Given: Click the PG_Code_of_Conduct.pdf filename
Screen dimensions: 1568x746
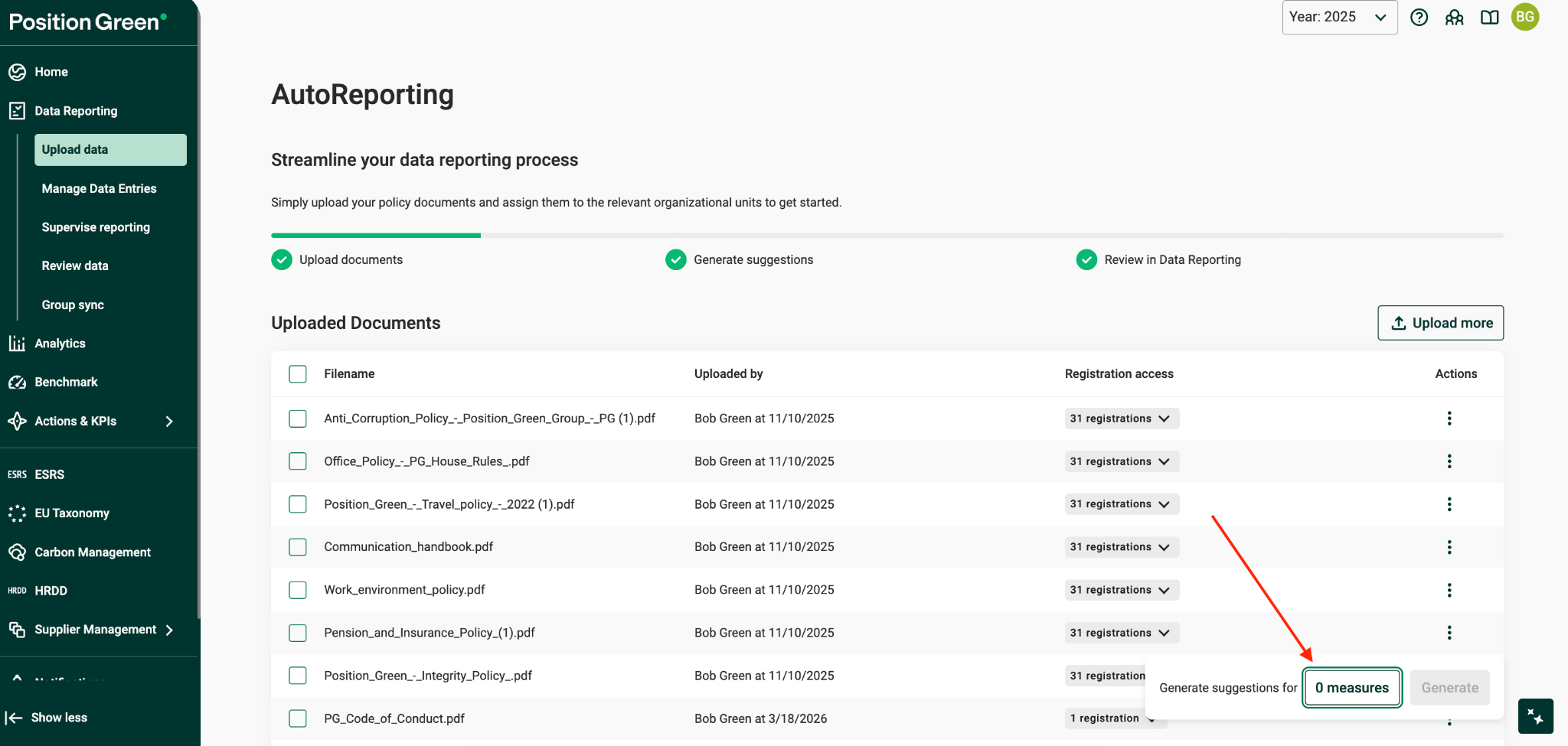Looking at the screenshot, I should coord(394,718).
